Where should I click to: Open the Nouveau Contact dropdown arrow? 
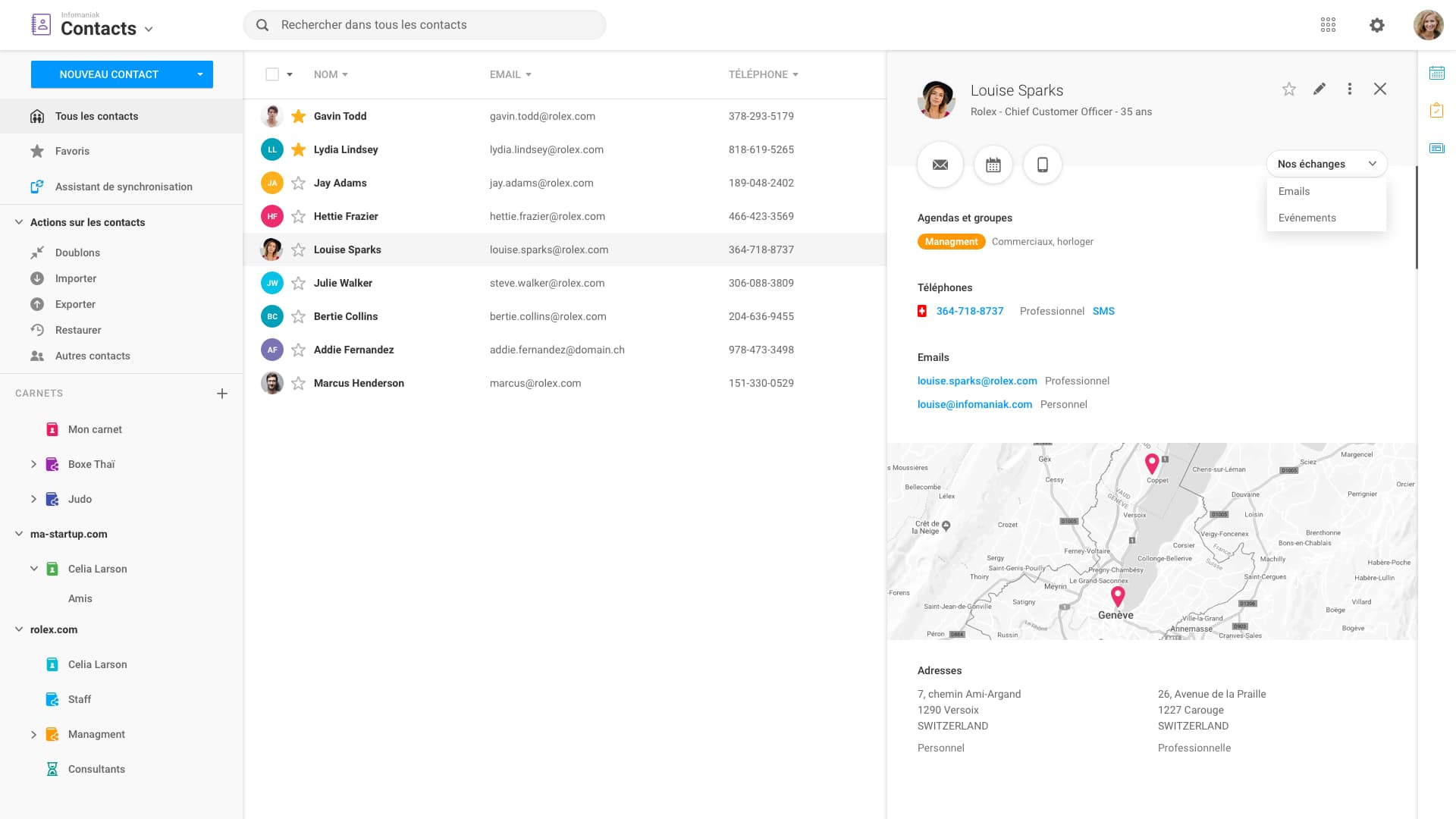200,74
